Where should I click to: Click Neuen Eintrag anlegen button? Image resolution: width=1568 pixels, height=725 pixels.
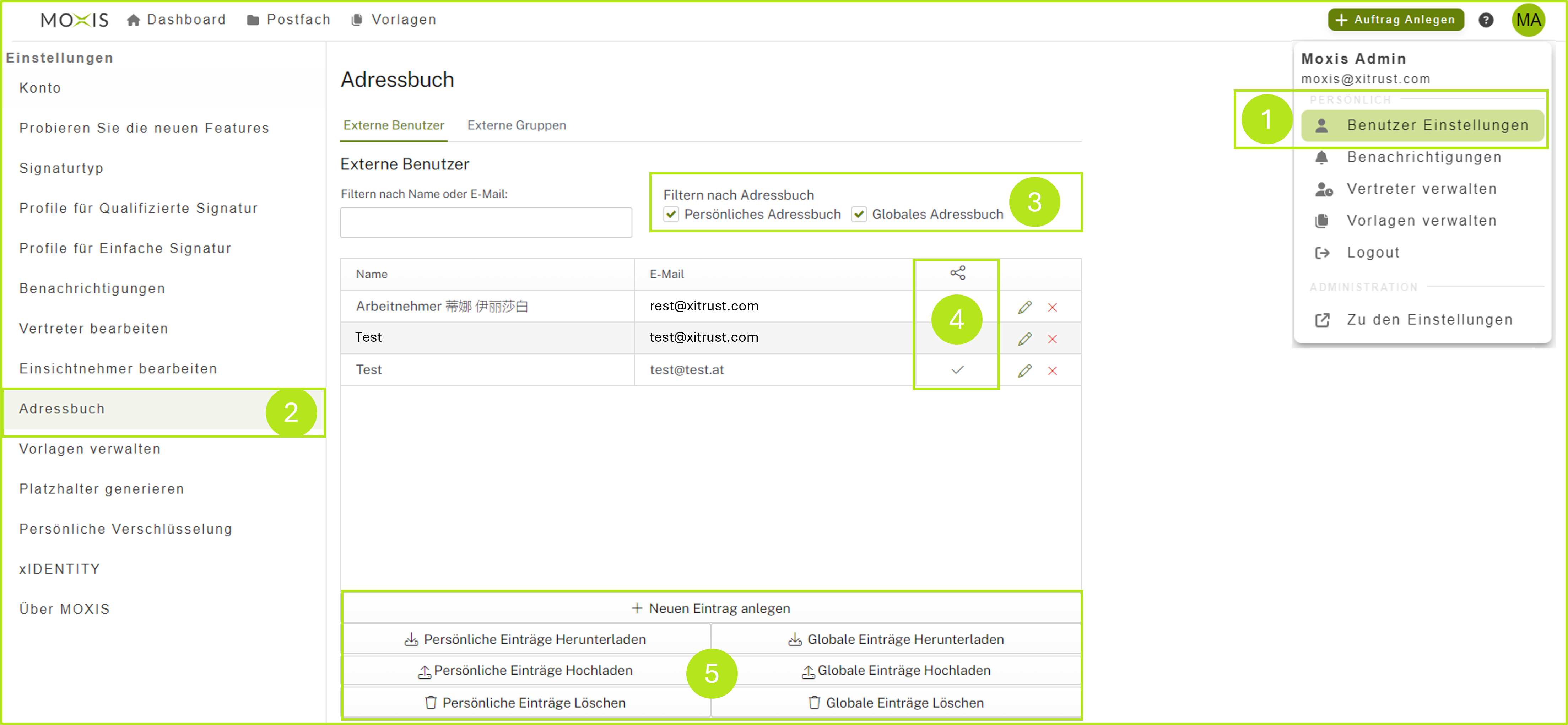[711, 608]
